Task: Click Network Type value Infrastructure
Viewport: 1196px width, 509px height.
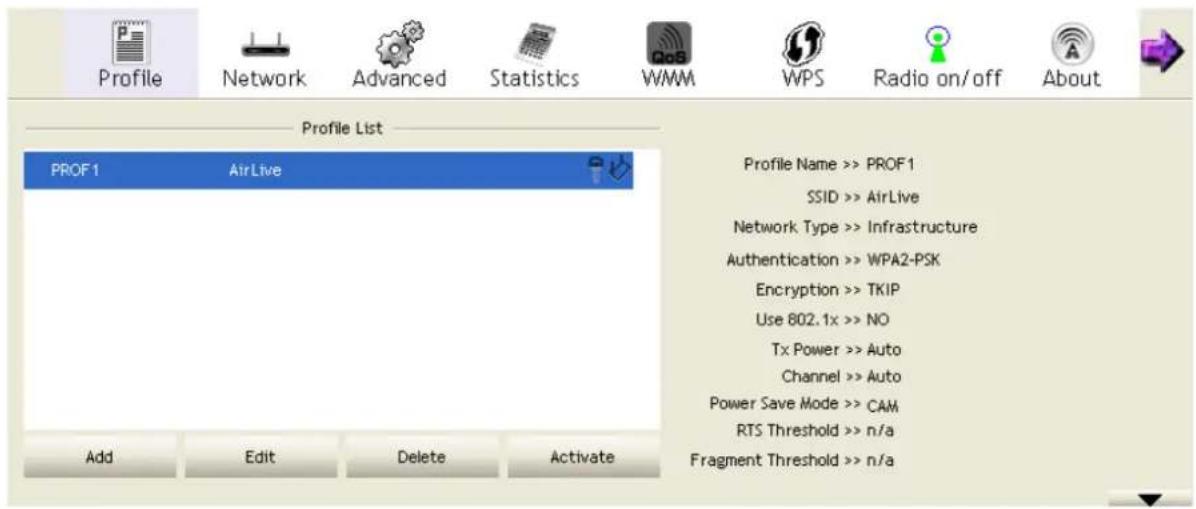Action: (x=922, y=227)
